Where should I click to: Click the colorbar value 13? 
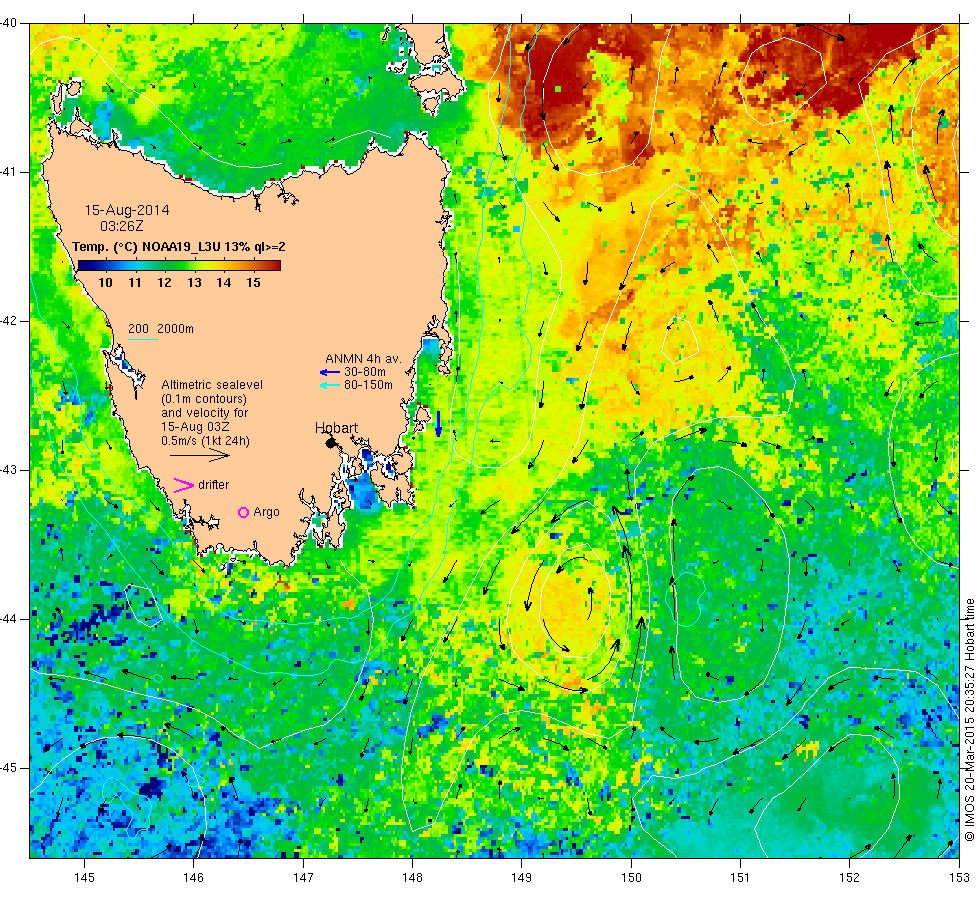click(194, 282)
